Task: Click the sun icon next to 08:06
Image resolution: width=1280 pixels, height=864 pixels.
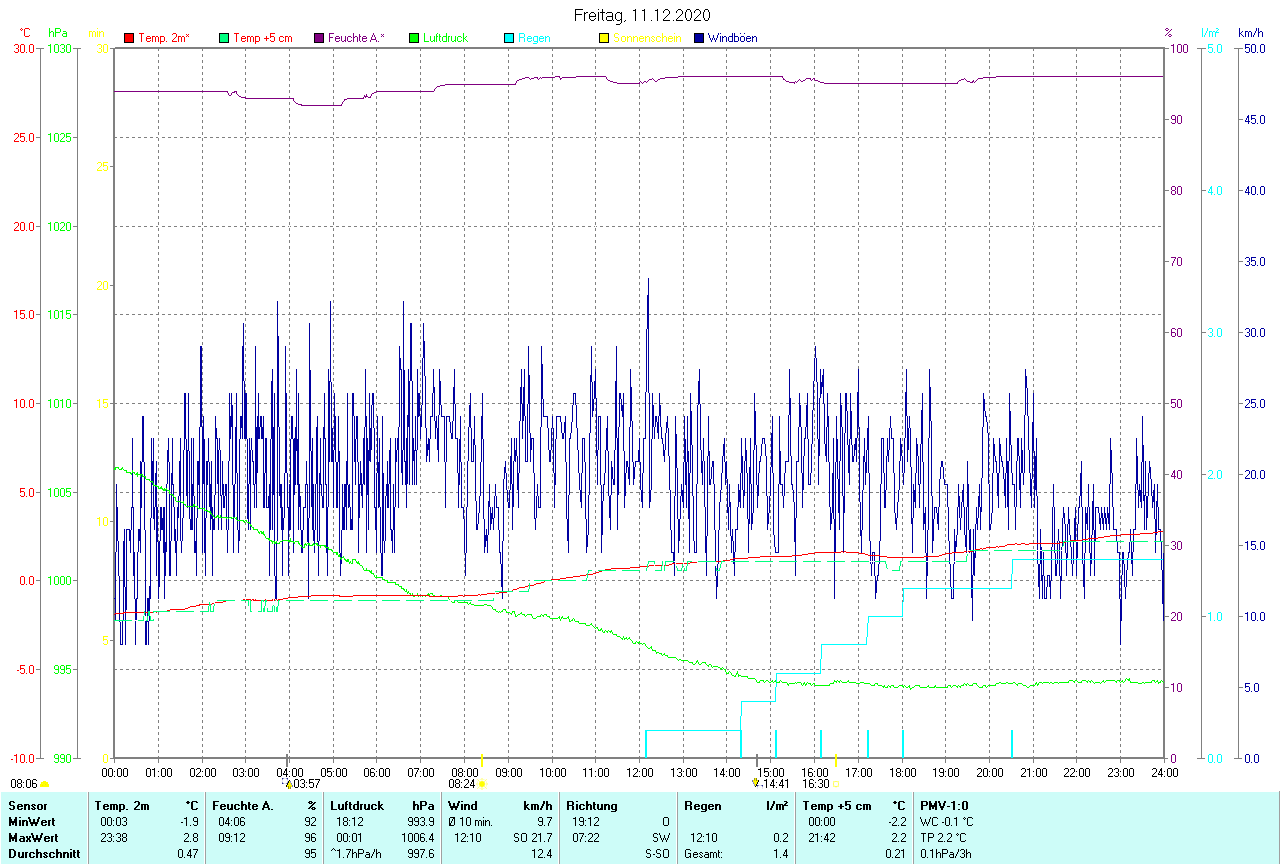Action: point(44,784)
